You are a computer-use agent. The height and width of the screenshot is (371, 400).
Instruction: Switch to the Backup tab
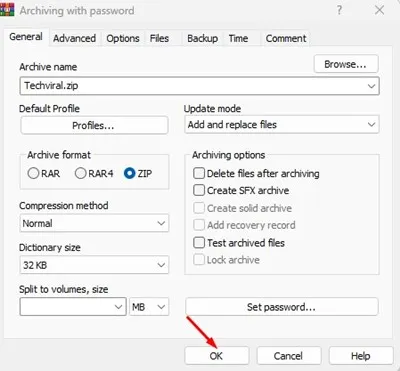[x=202, y=38]
